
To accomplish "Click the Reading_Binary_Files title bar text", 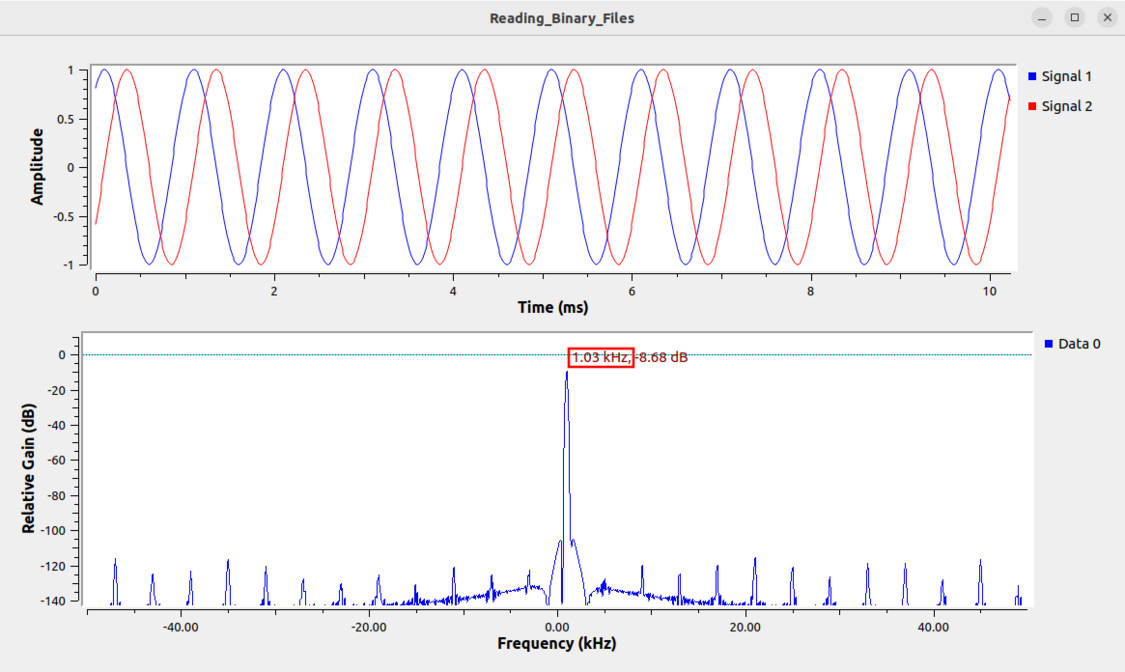I will pyautogui.click(x=562, y=17).
